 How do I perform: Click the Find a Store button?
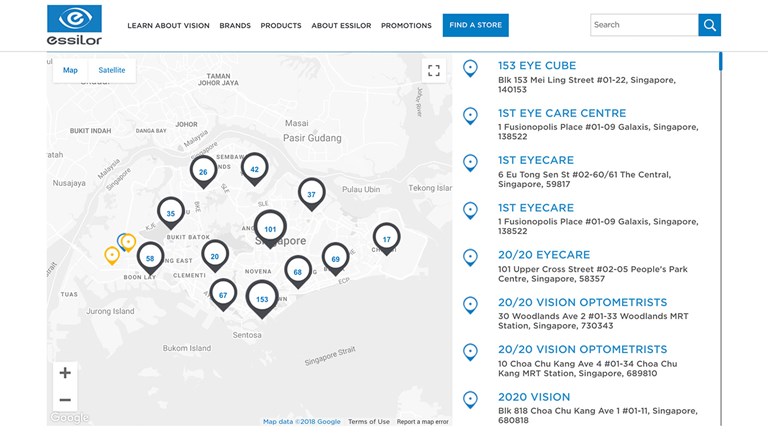coord(475,25)
